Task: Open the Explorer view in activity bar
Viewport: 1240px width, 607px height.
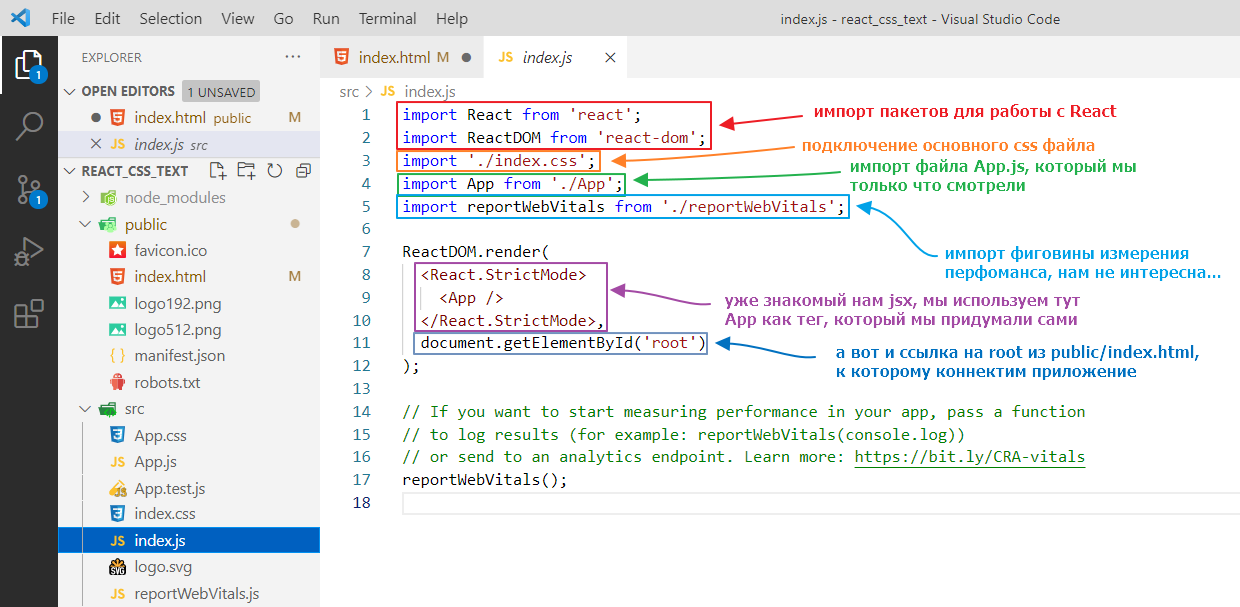Action: pyautogui.click(x=28, y=65)
